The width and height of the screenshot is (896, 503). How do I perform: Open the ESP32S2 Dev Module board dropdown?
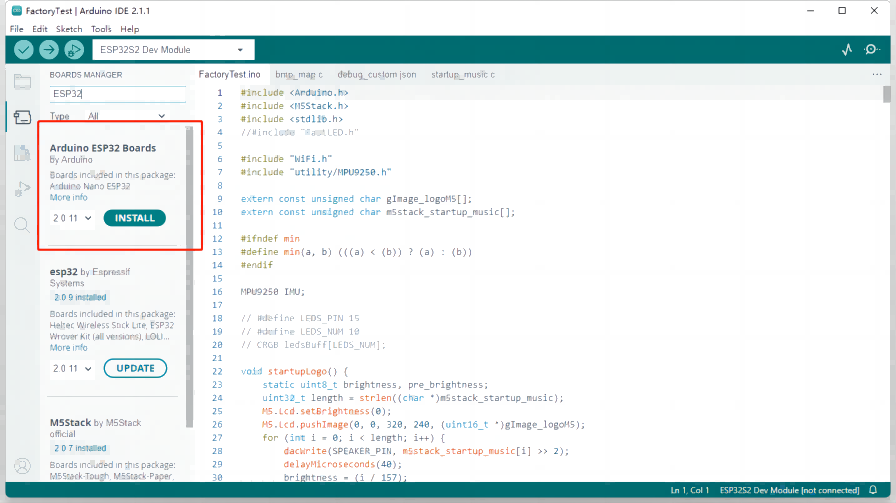coord(173,50)
